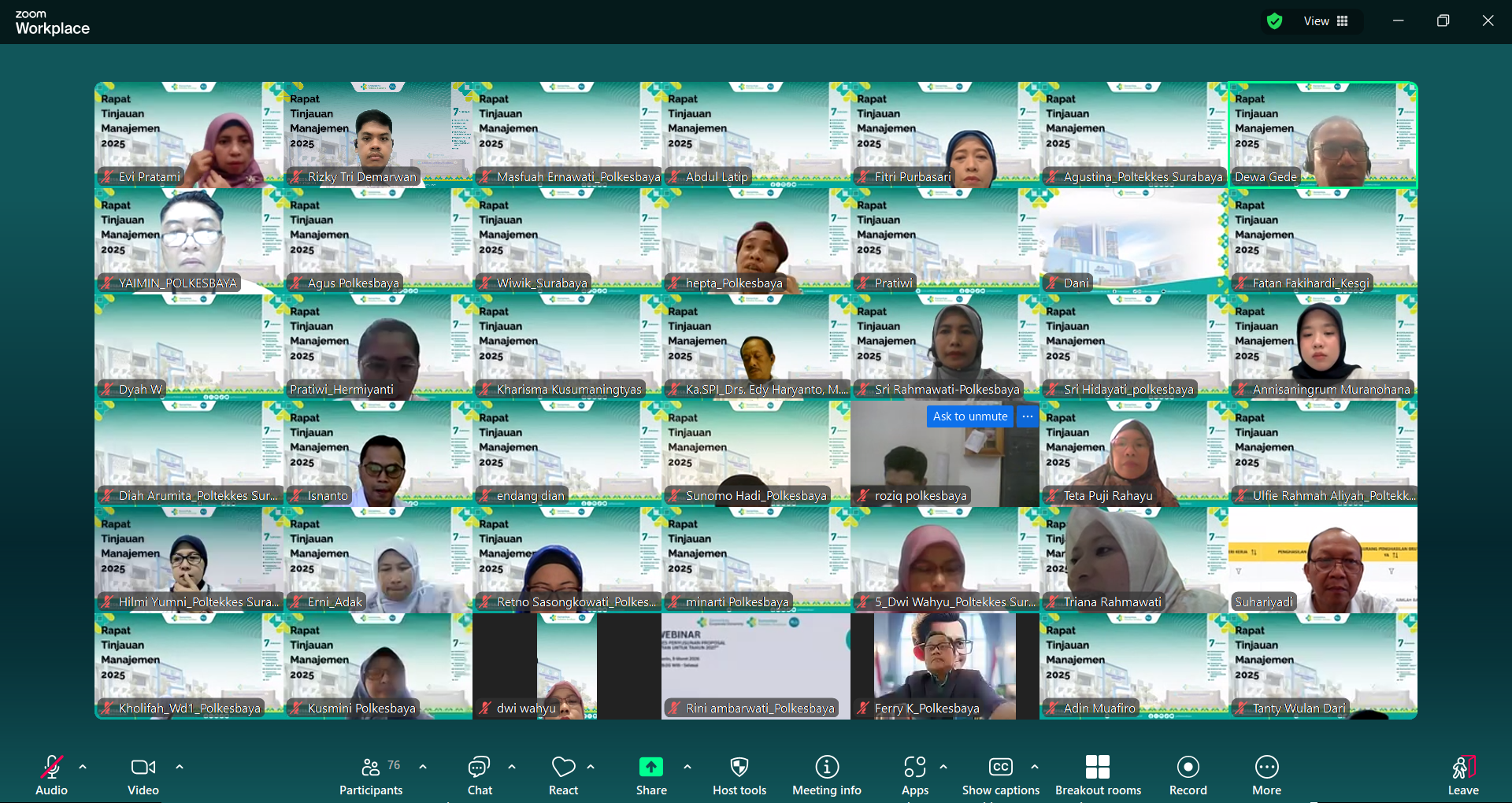
Task: Start screen sharing with Share
Action: pos(651,767)
